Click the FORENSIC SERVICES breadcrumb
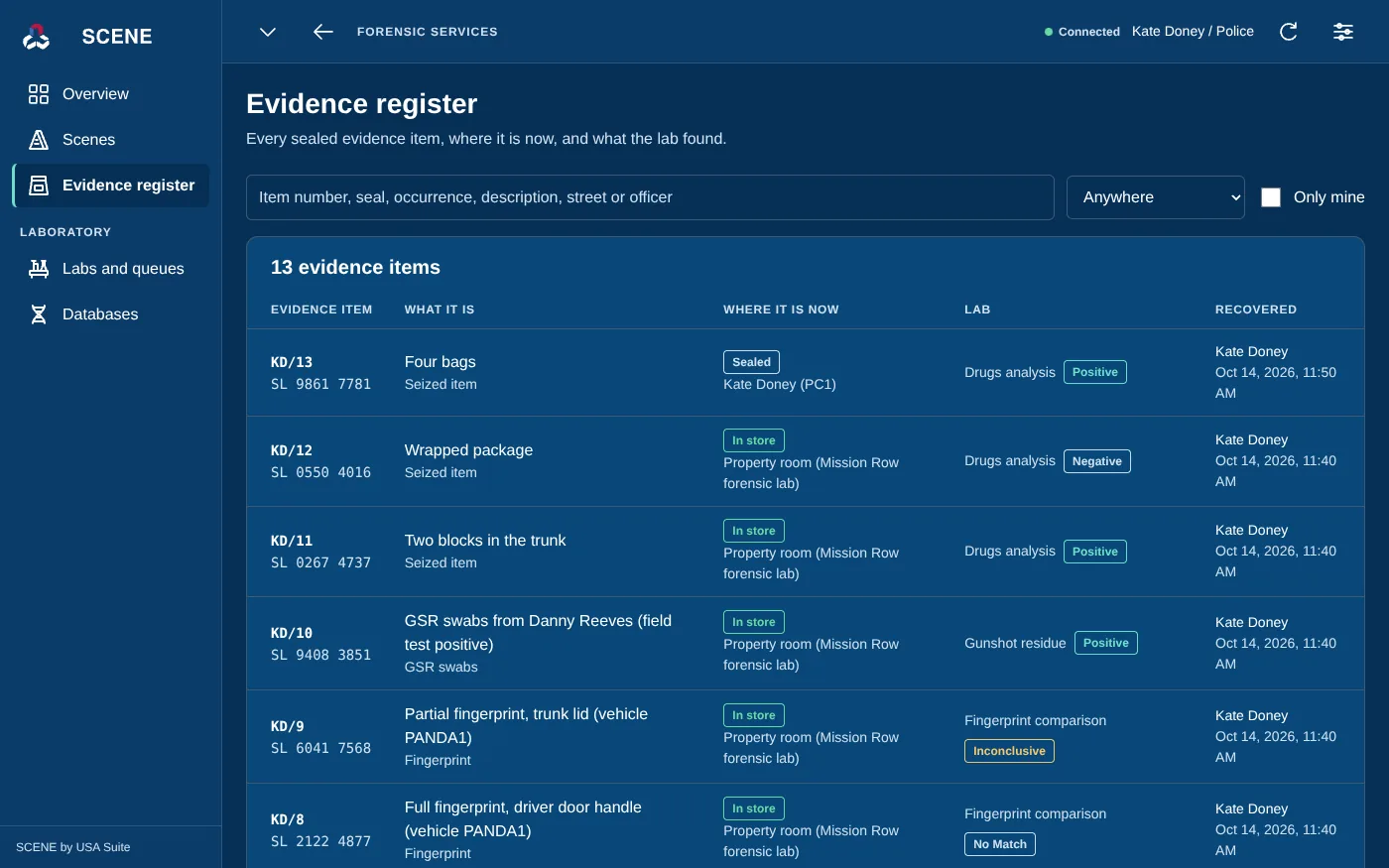The width and height of the screenshot is (1389, 868). [x=428, y=32]
